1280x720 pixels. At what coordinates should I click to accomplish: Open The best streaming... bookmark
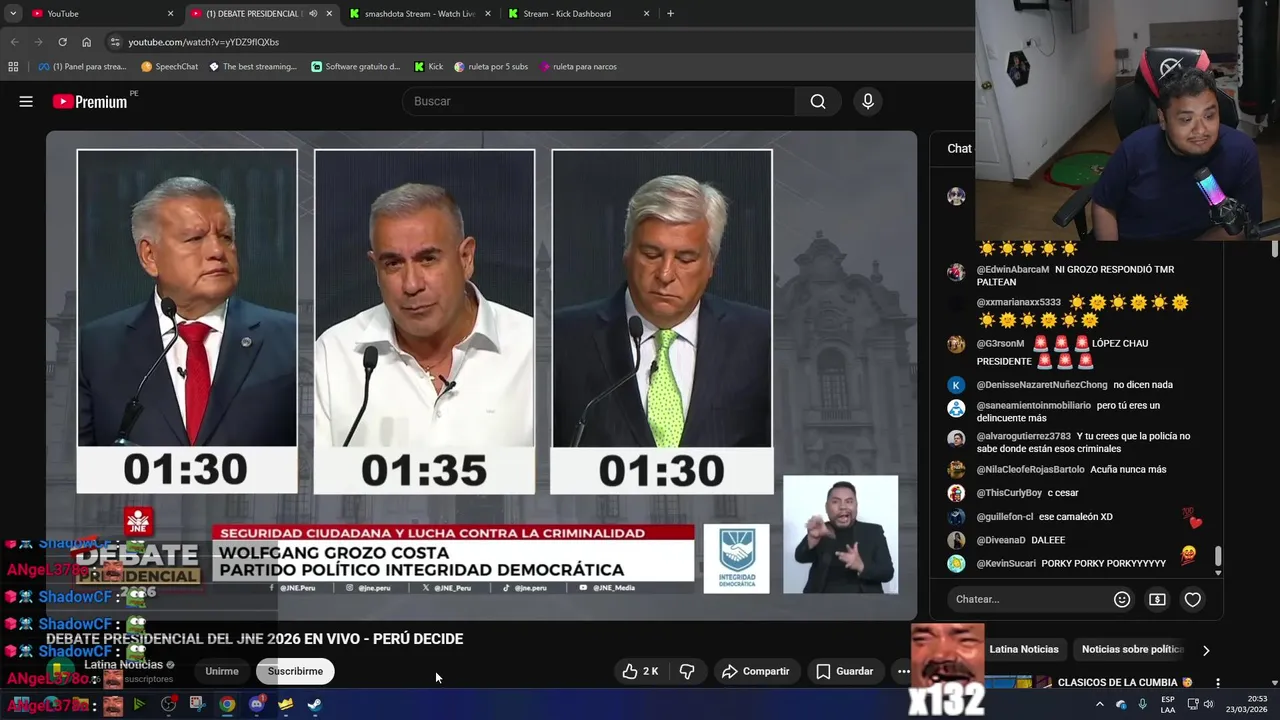coord(253,67)
